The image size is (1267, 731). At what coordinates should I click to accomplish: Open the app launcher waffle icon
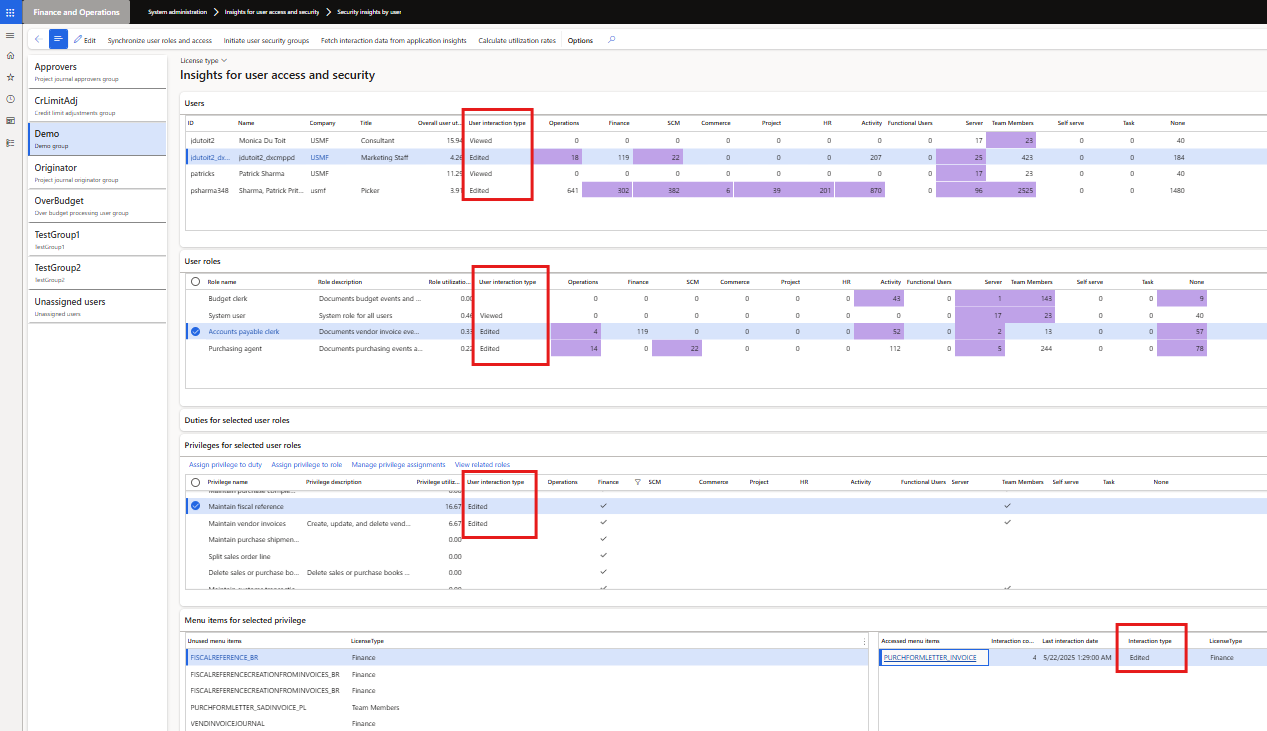coord(10,12)
